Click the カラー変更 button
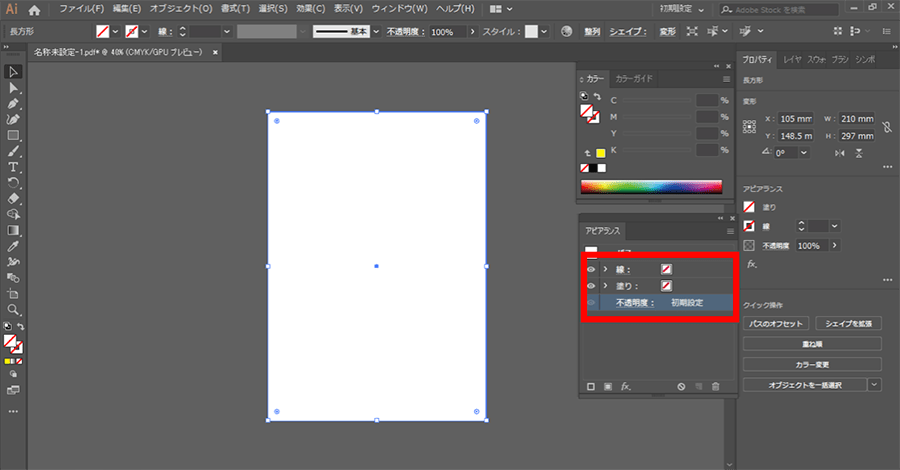 click(812, 364)
